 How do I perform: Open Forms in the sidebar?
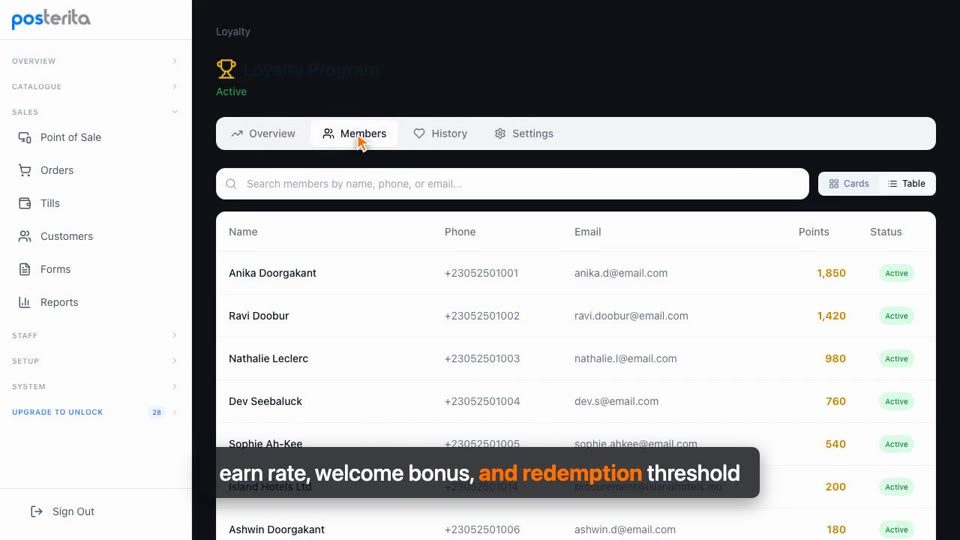[96, 269]
